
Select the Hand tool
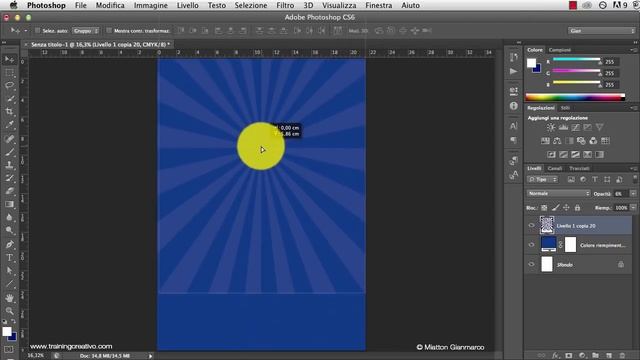(9, 298)
